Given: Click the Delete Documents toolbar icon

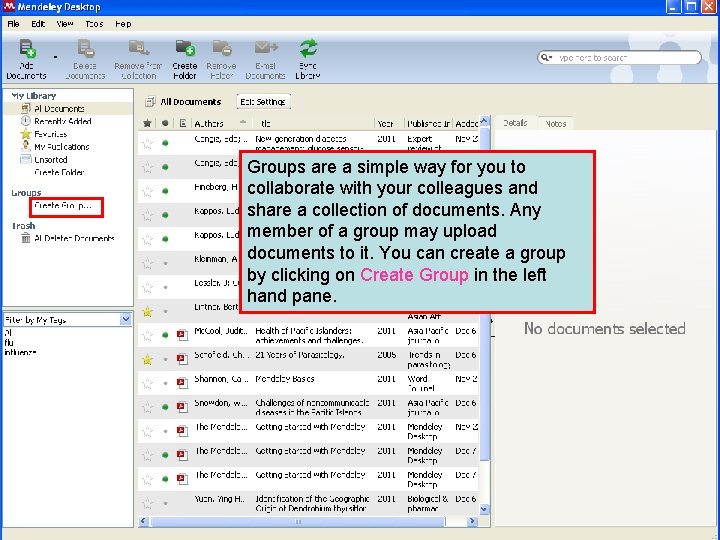Looking at the screenshot, I should pos(85,48).
